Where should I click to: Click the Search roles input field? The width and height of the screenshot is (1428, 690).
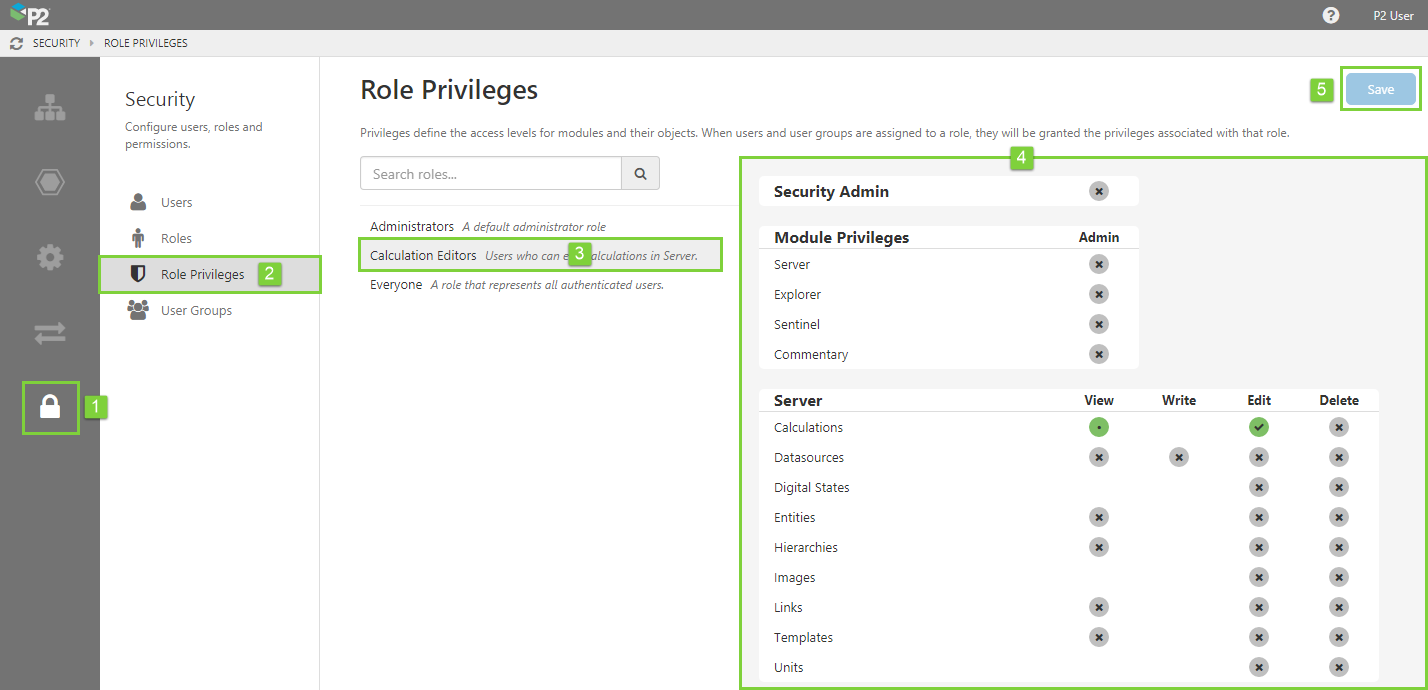(x=490, y=174)
